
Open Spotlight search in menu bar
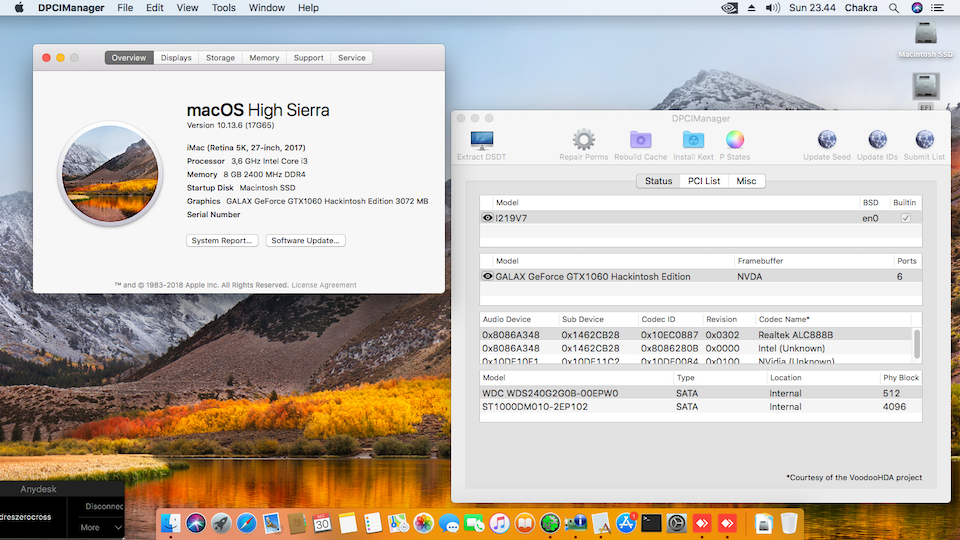(894, 8)
